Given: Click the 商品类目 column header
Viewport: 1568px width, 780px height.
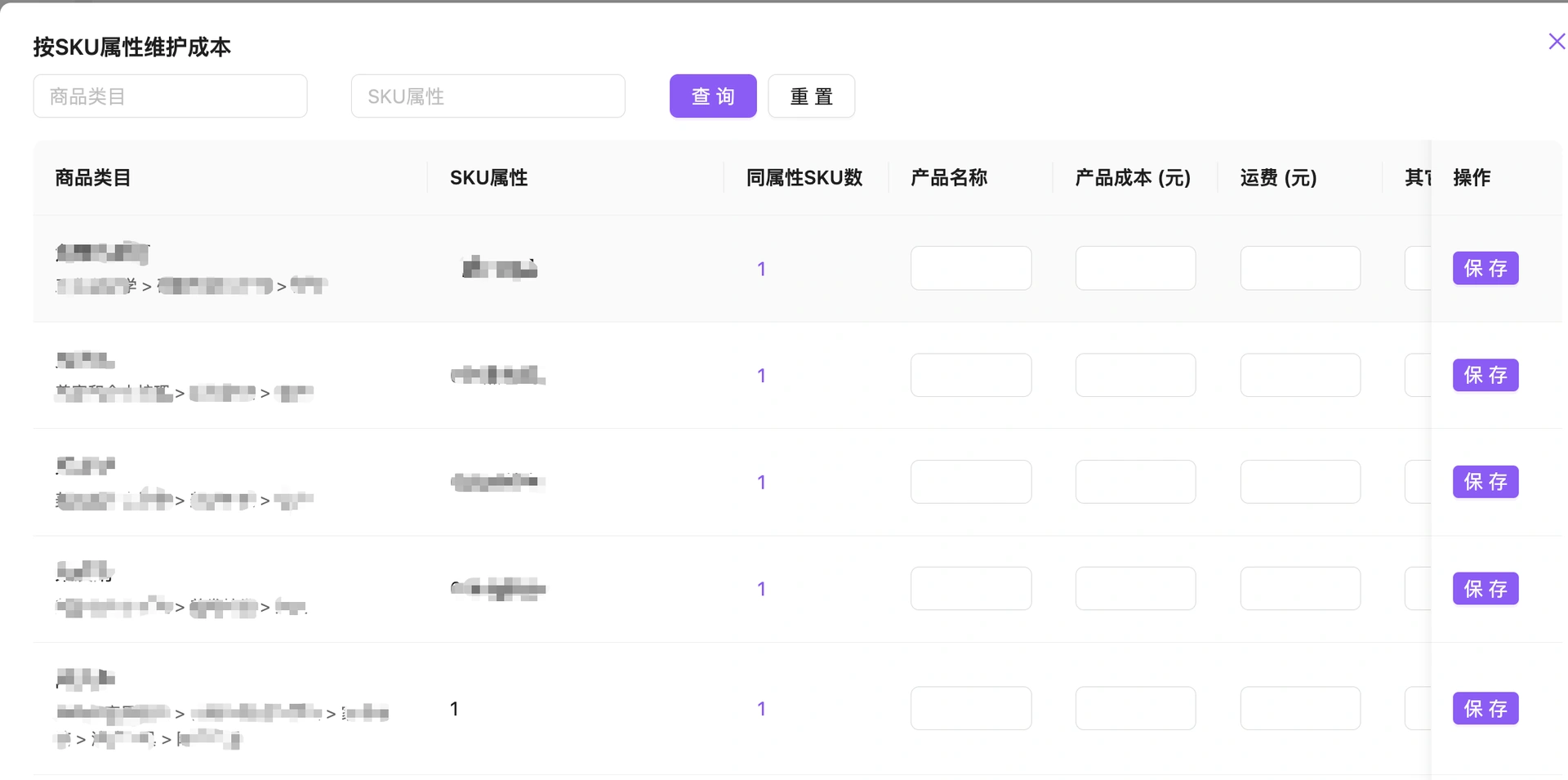Looking at the screenshot, I should click(x=93, y=177).
